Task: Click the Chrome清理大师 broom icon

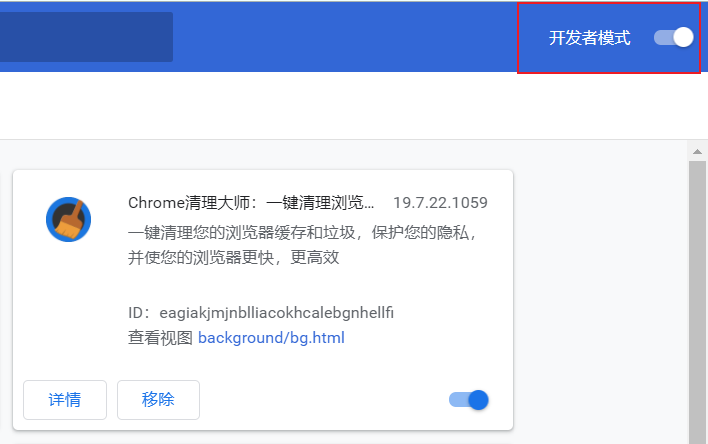Action: pyautogui.click(x=69, y=219)
